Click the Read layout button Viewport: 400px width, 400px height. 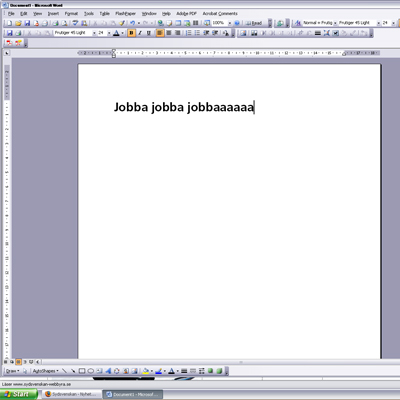coord(254,23)
